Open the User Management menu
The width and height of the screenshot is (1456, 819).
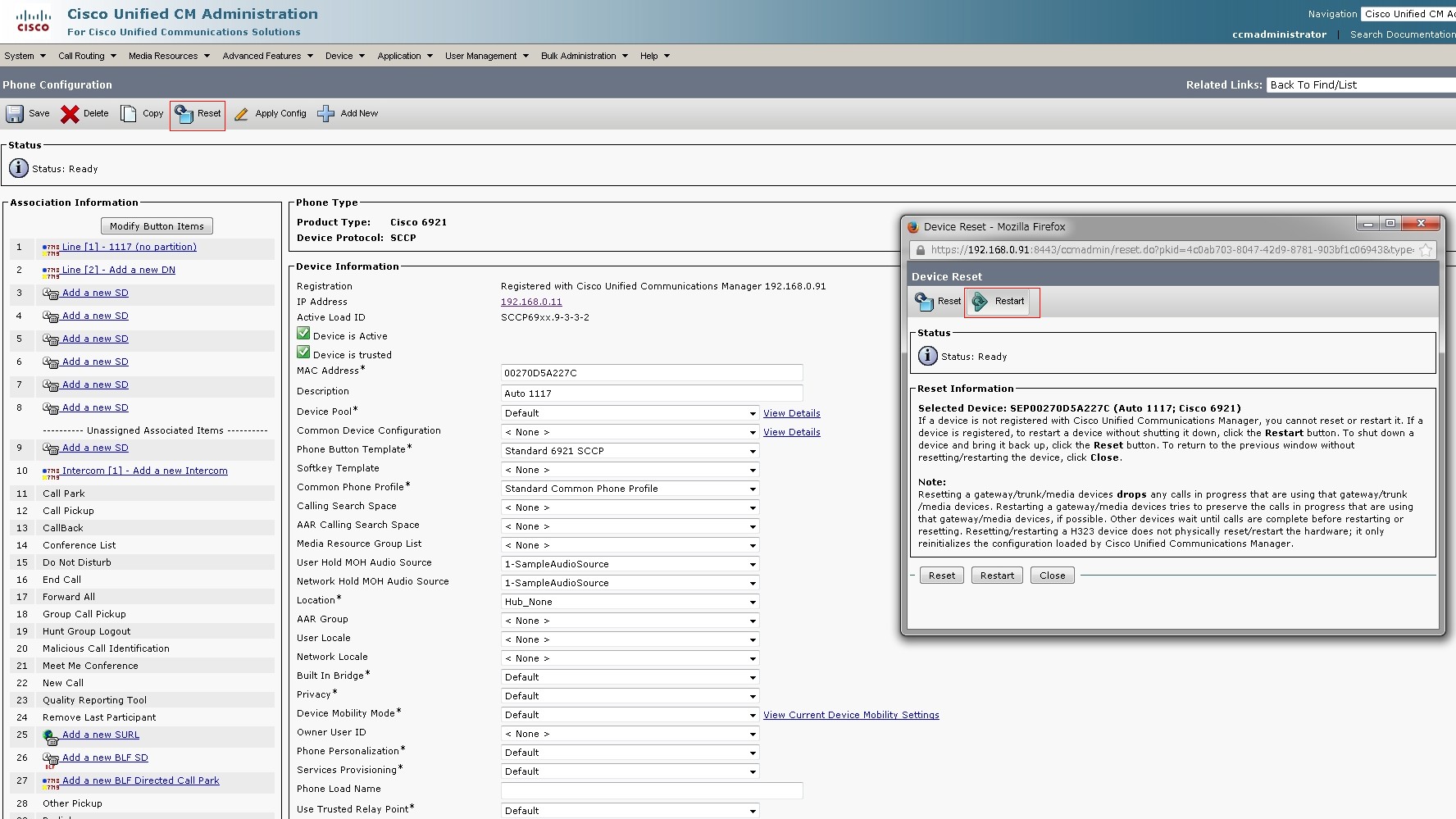coord(487,56)
